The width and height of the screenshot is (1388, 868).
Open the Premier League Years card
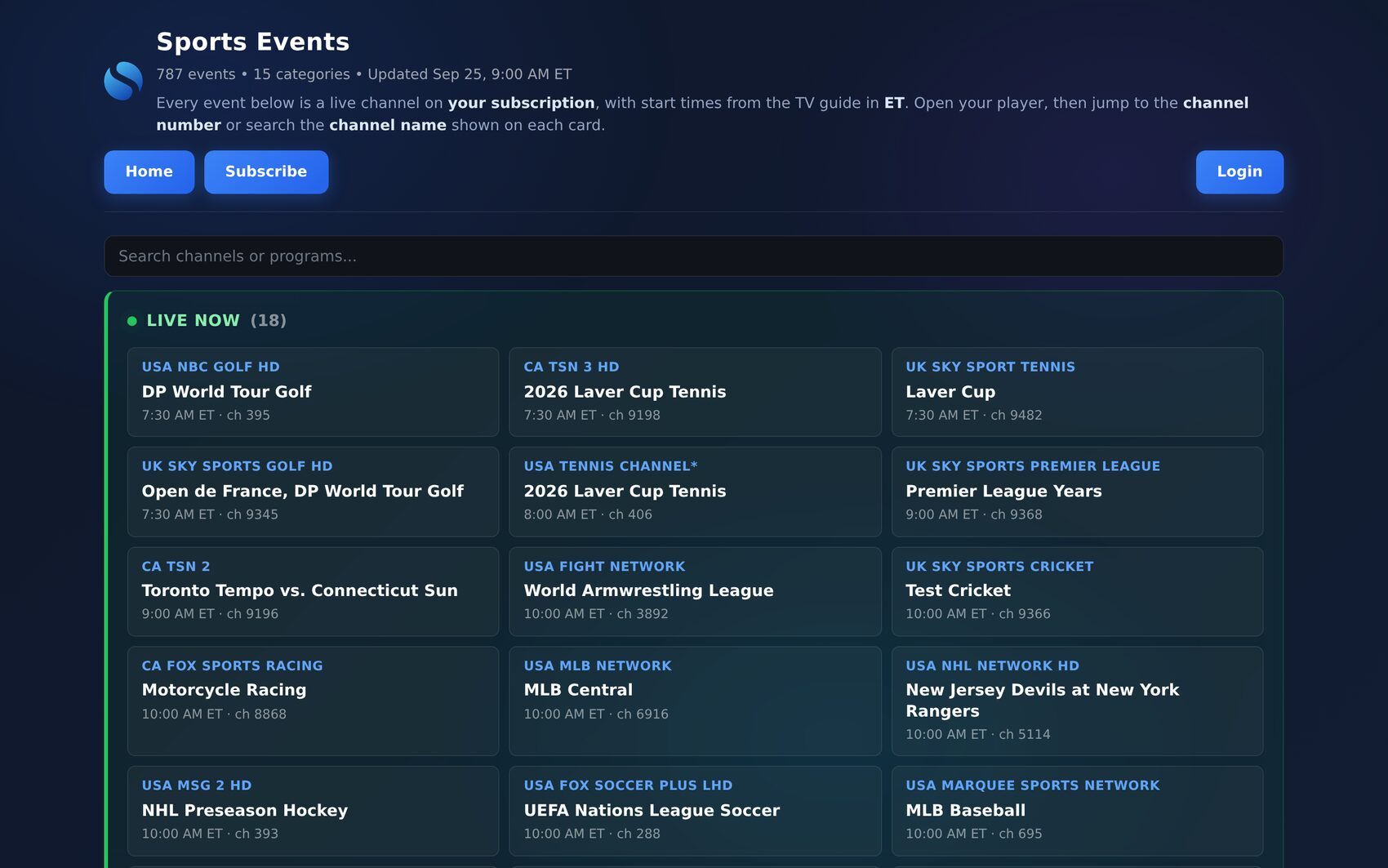point(1077,492)
